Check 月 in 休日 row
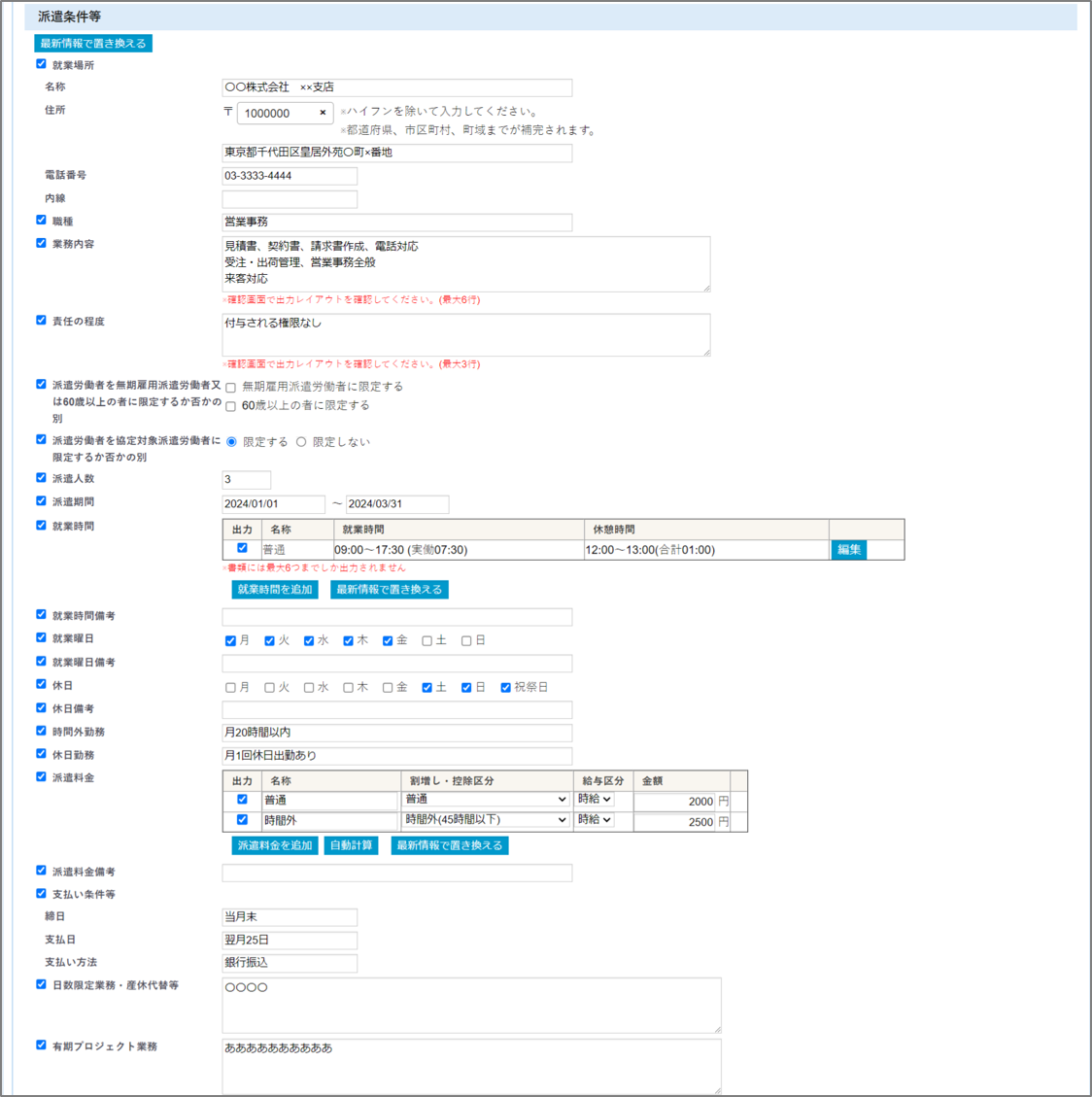This screenshot has width=1092, height=1097. coord(231,688)
